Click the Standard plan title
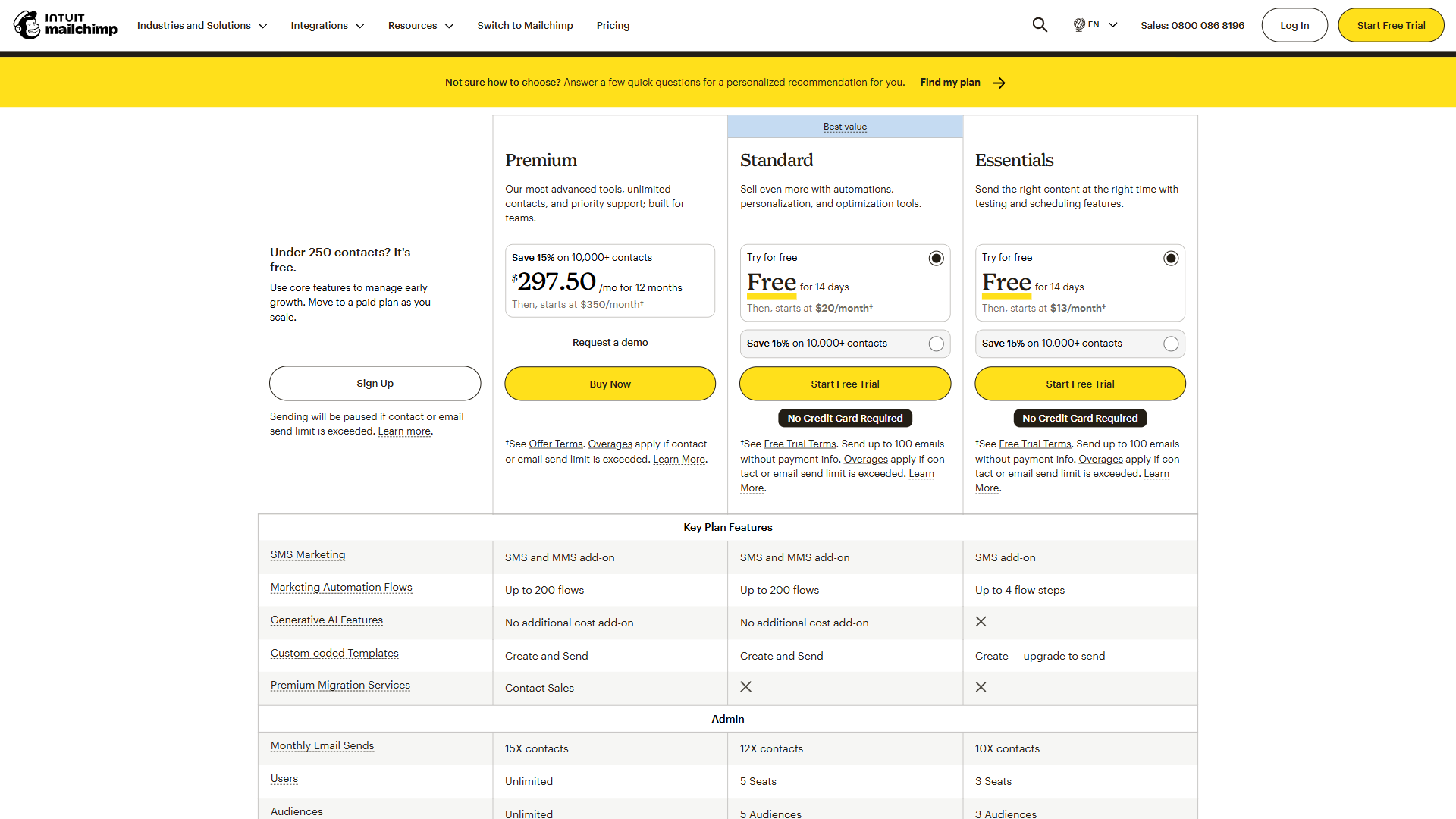Image resolution: width=1456 pixels, height=819 pixels. pyautogui.click(x=777, y=161)
